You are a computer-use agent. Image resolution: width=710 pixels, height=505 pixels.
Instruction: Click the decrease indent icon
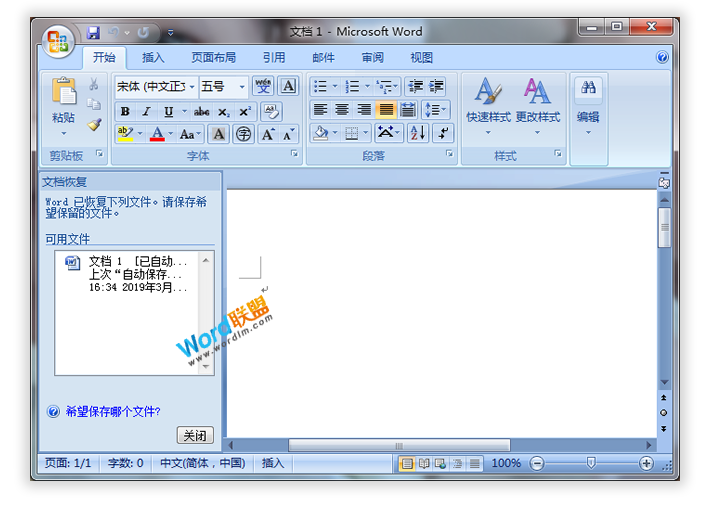coord(415,86)
